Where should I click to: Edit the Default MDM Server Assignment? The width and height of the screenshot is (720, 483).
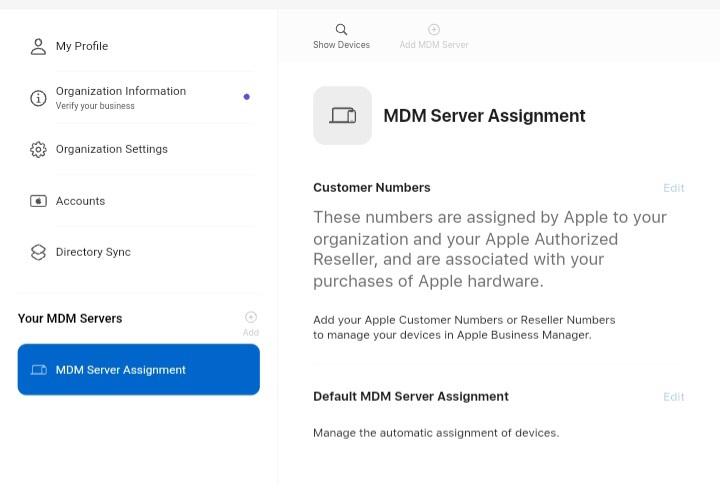coord(674,397)
